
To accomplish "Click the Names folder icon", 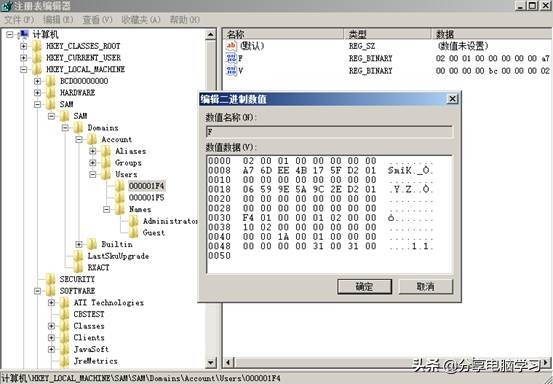I will (x=120, y=209).
